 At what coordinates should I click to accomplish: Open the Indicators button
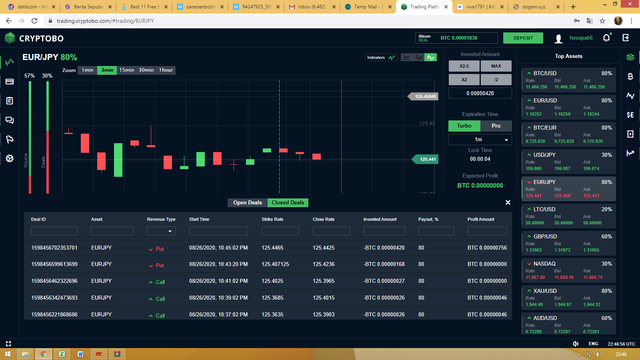point(381,58)
